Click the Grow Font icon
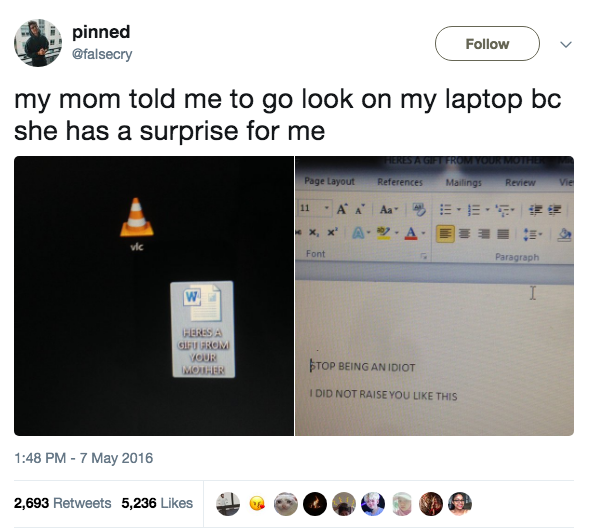Screen dimensions: 598x528 coord(342,209)
